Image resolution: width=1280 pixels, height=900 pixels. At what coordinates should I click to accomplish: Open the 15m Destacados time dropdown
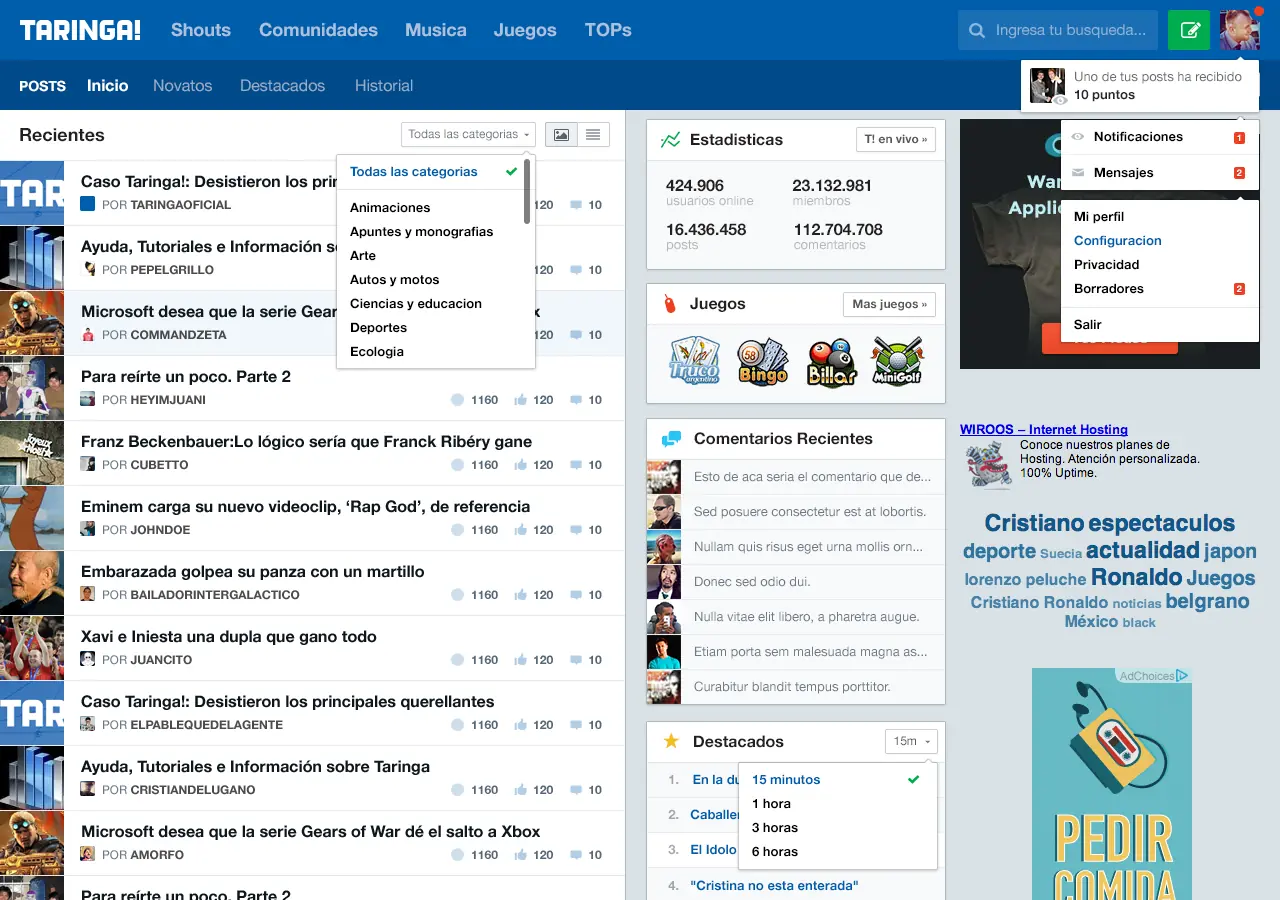tap(911, 741)
